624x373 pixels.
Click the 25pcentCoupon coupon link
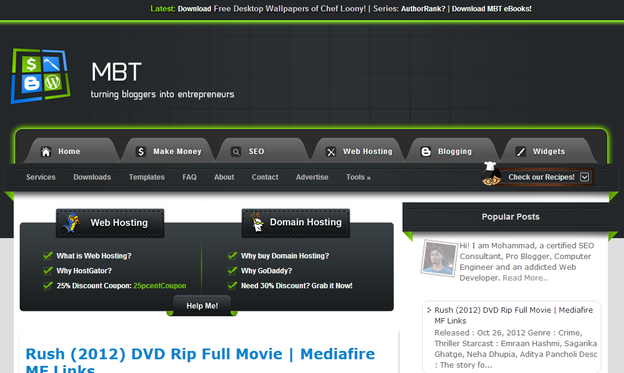(160, 286)
